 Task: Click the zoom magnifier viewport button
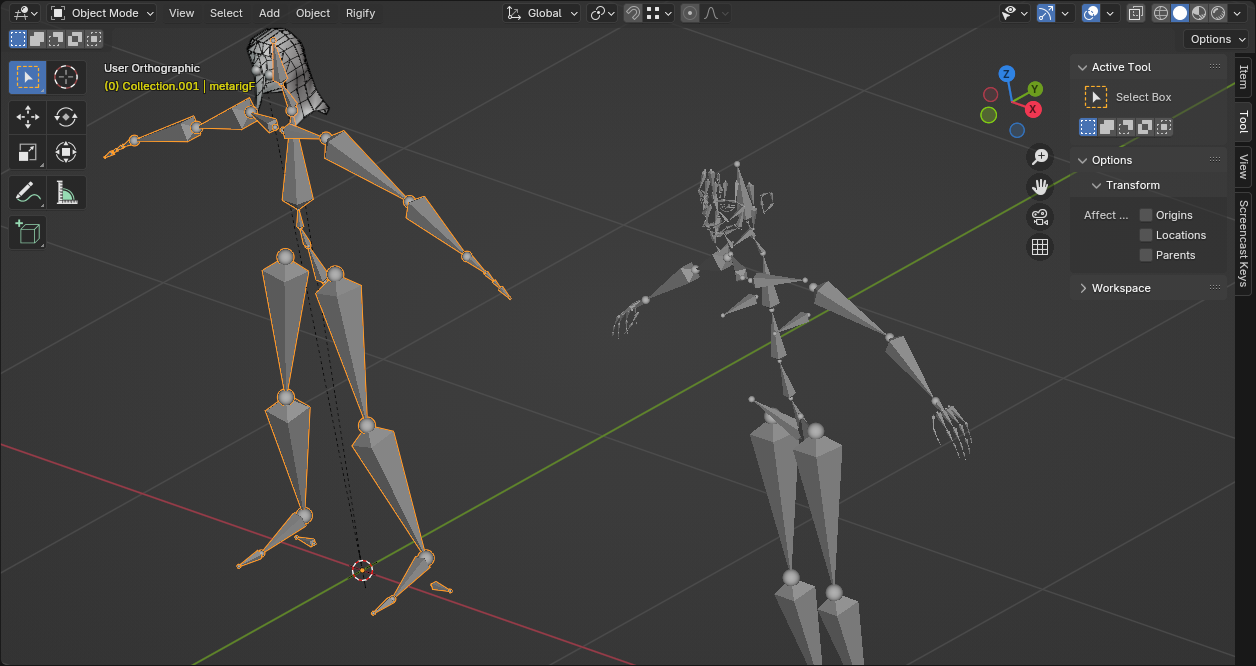coord(1040,156)
